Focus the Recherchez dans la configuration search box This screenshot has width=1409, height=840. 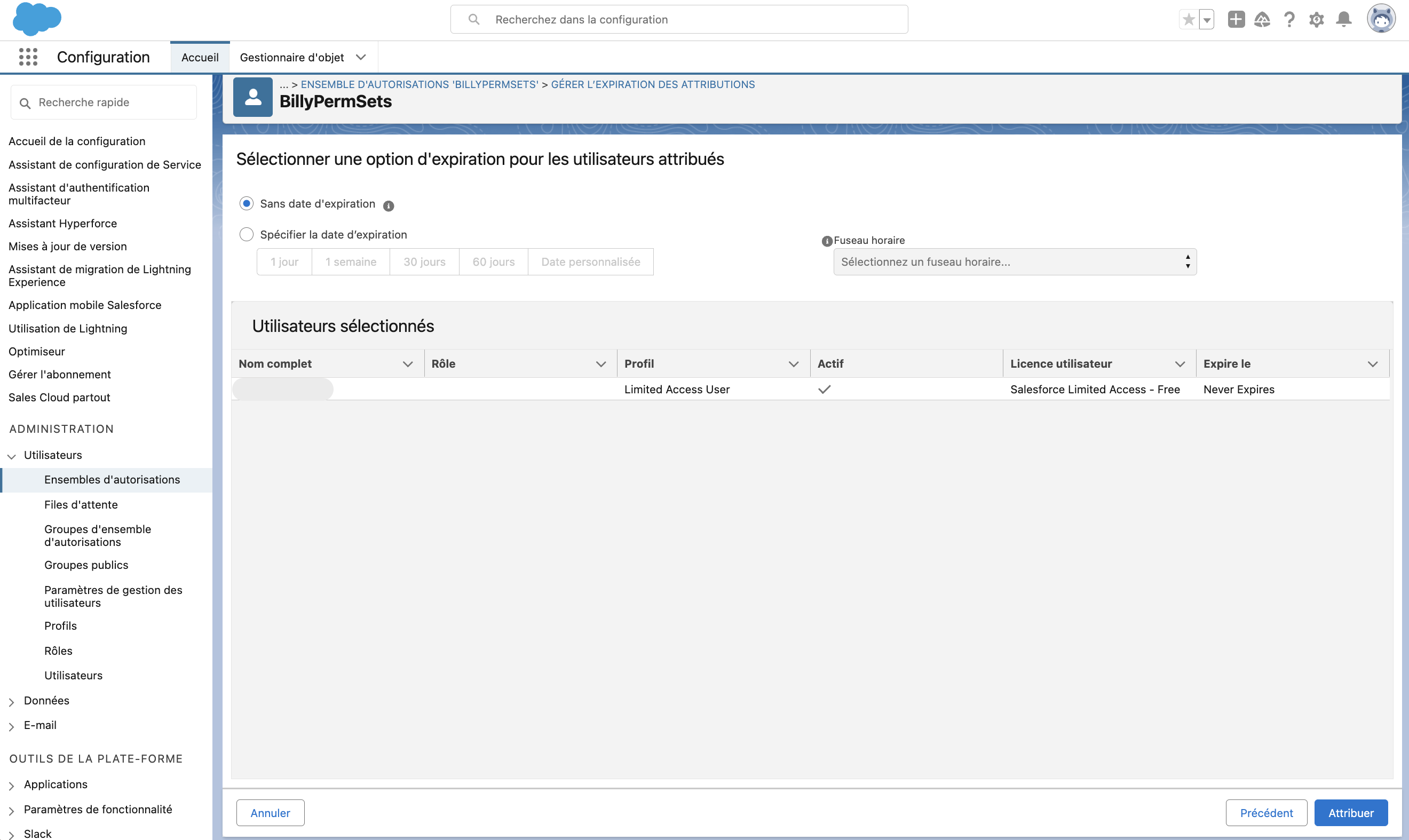[679, 19]
